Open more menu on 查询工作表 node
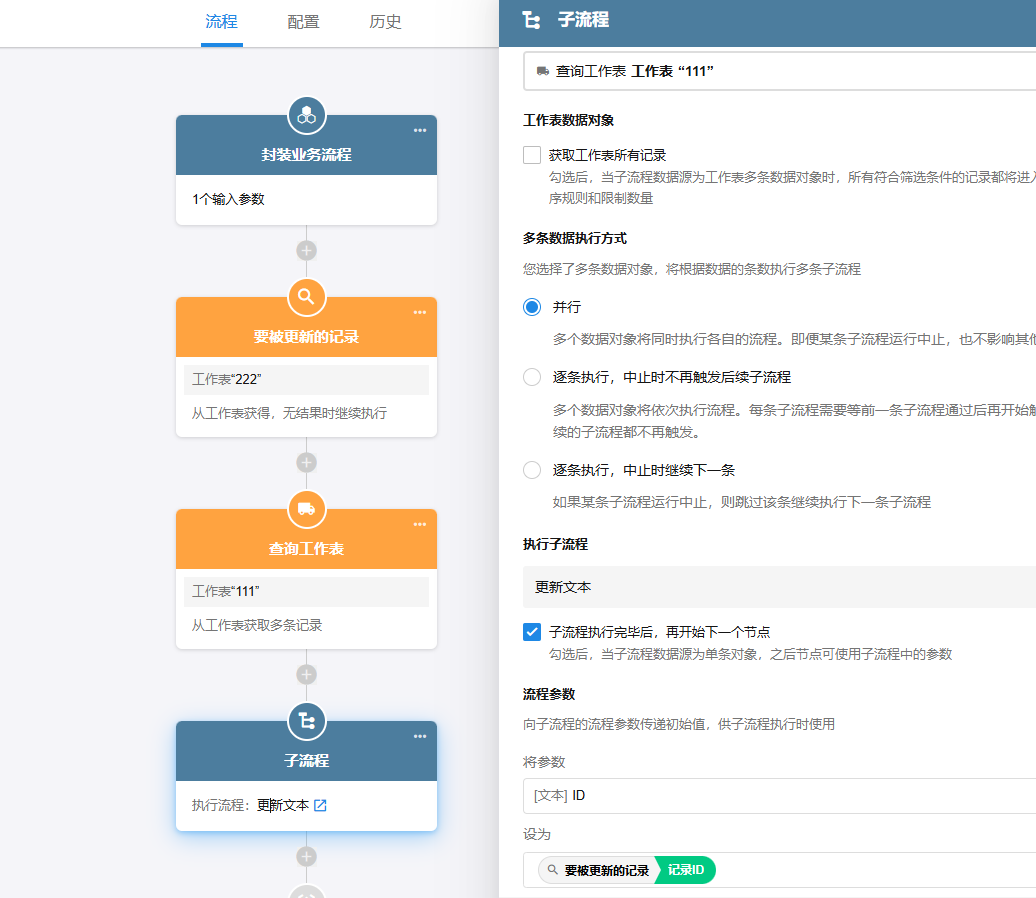 420,524
